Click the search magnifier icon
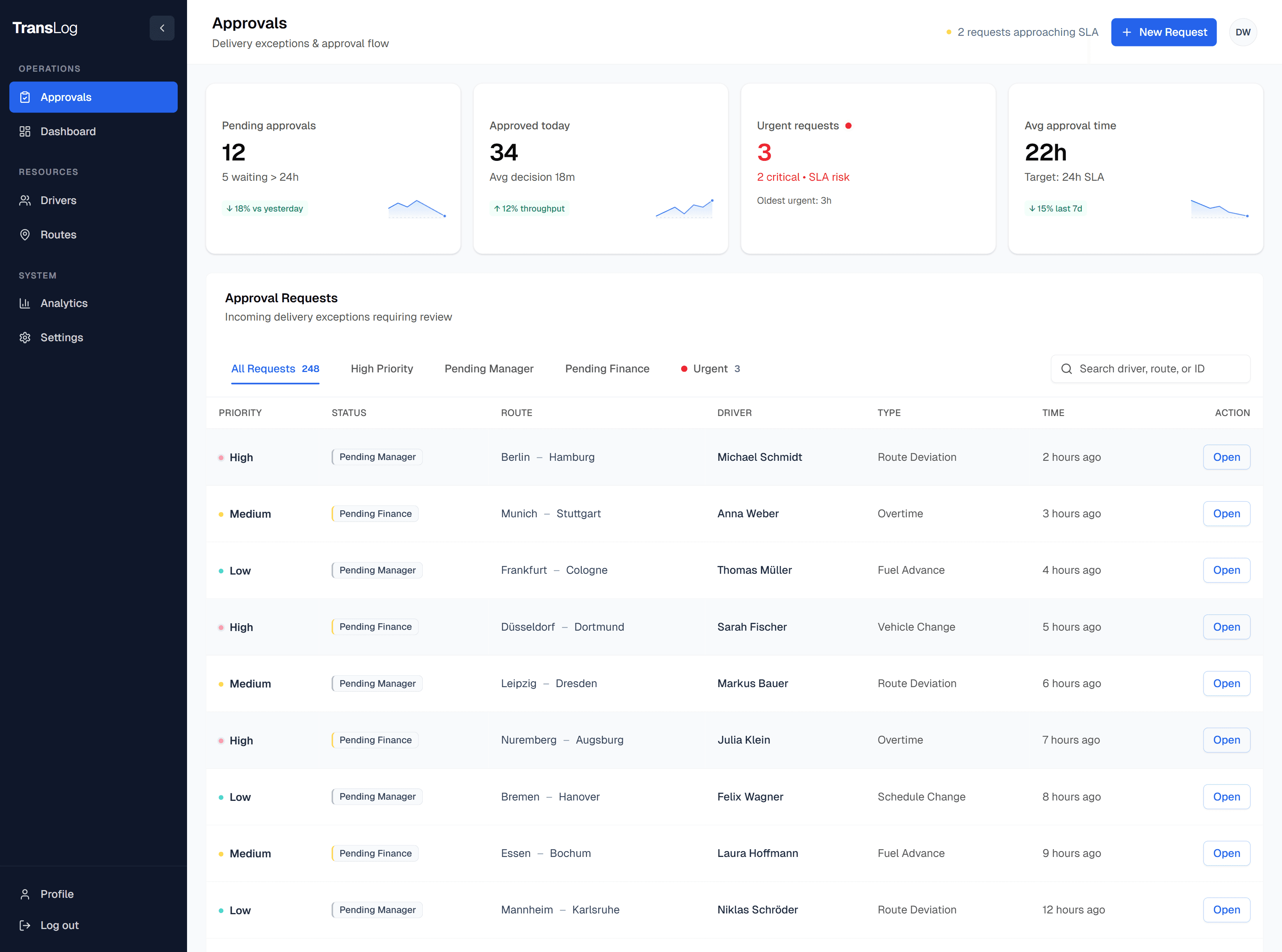This screenshot has height=952, width=1282. [x=1067, y=369]
